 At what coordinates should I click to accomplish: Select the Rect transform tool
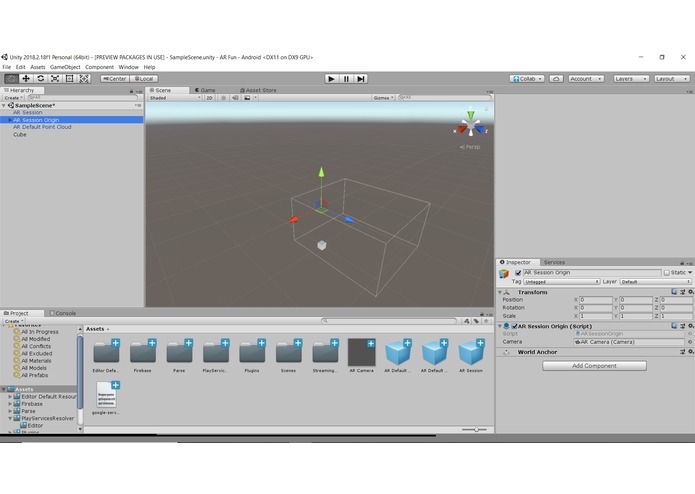click(70, 79)
